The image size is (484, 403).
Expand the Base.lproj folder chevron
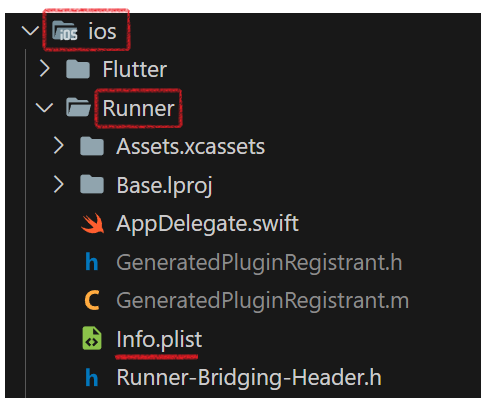pyautogui.click(x=59, y=184)
